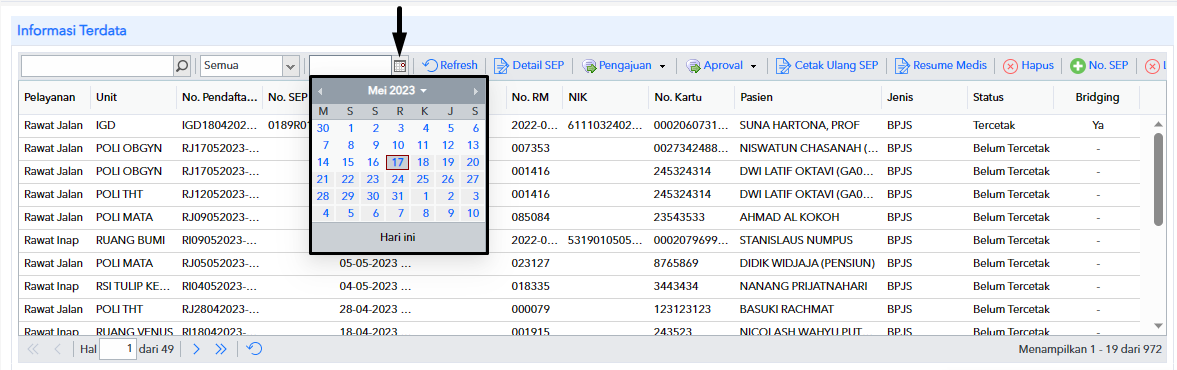The height and width of the screenshot is (370, 1177).
Task: Click the green No. SEP button
Action: (x=1100, y=65)
